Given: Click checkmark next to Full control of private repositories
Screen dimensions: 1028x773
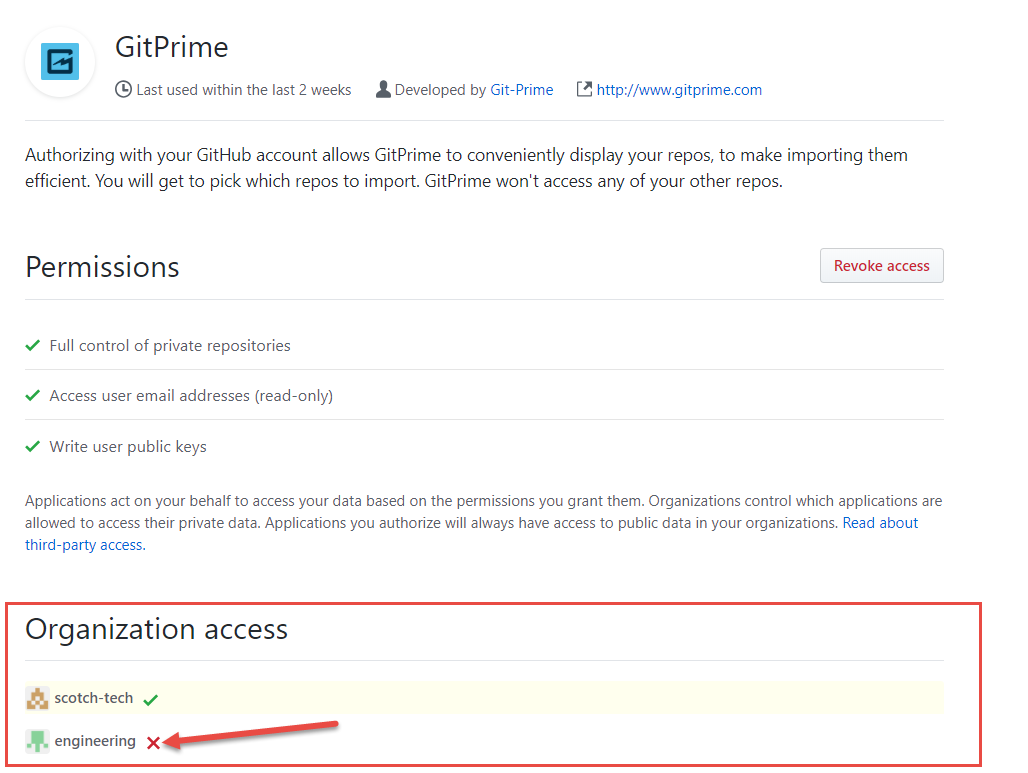Looking at the screenshot, I should pos(33,346).
